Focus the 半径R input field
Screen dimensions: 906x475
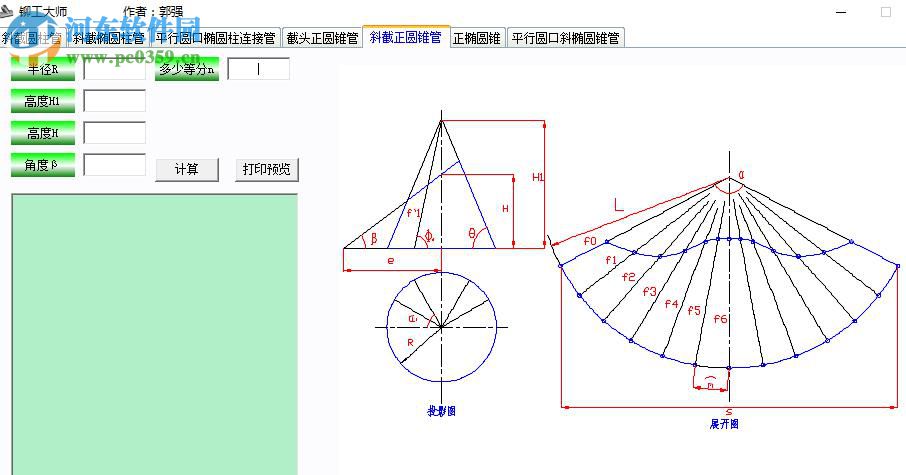(x=114, y=69)
